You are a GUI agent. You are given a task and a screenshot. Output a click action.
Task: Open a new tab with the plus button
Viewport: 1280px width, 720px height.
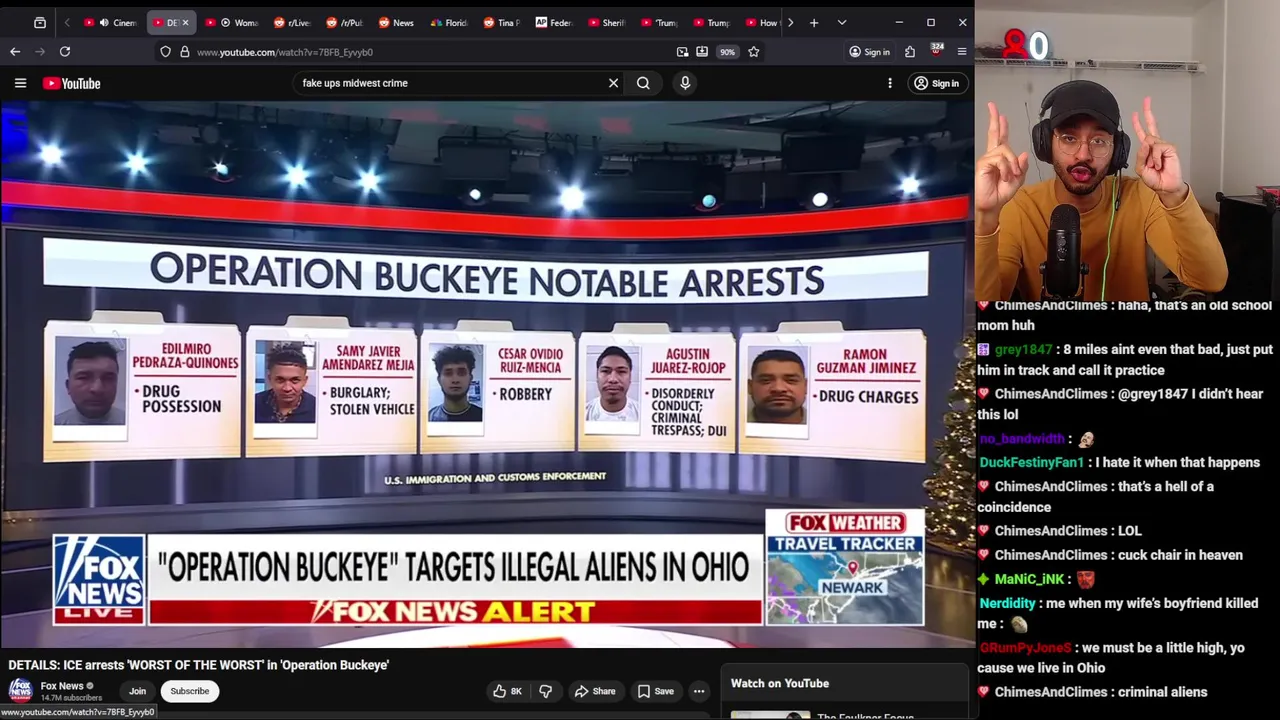click(814, 22)
